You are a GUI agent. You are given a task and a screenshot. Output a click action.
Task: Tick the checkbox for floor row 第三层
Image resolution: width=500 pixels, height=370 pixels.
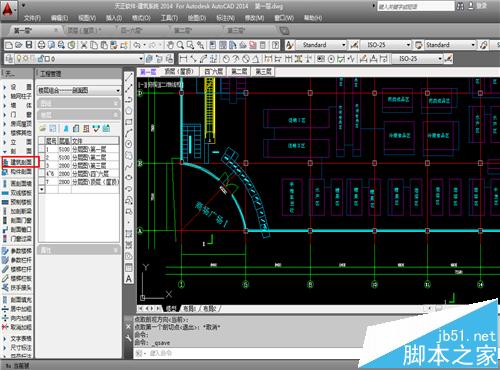point(42,165)
